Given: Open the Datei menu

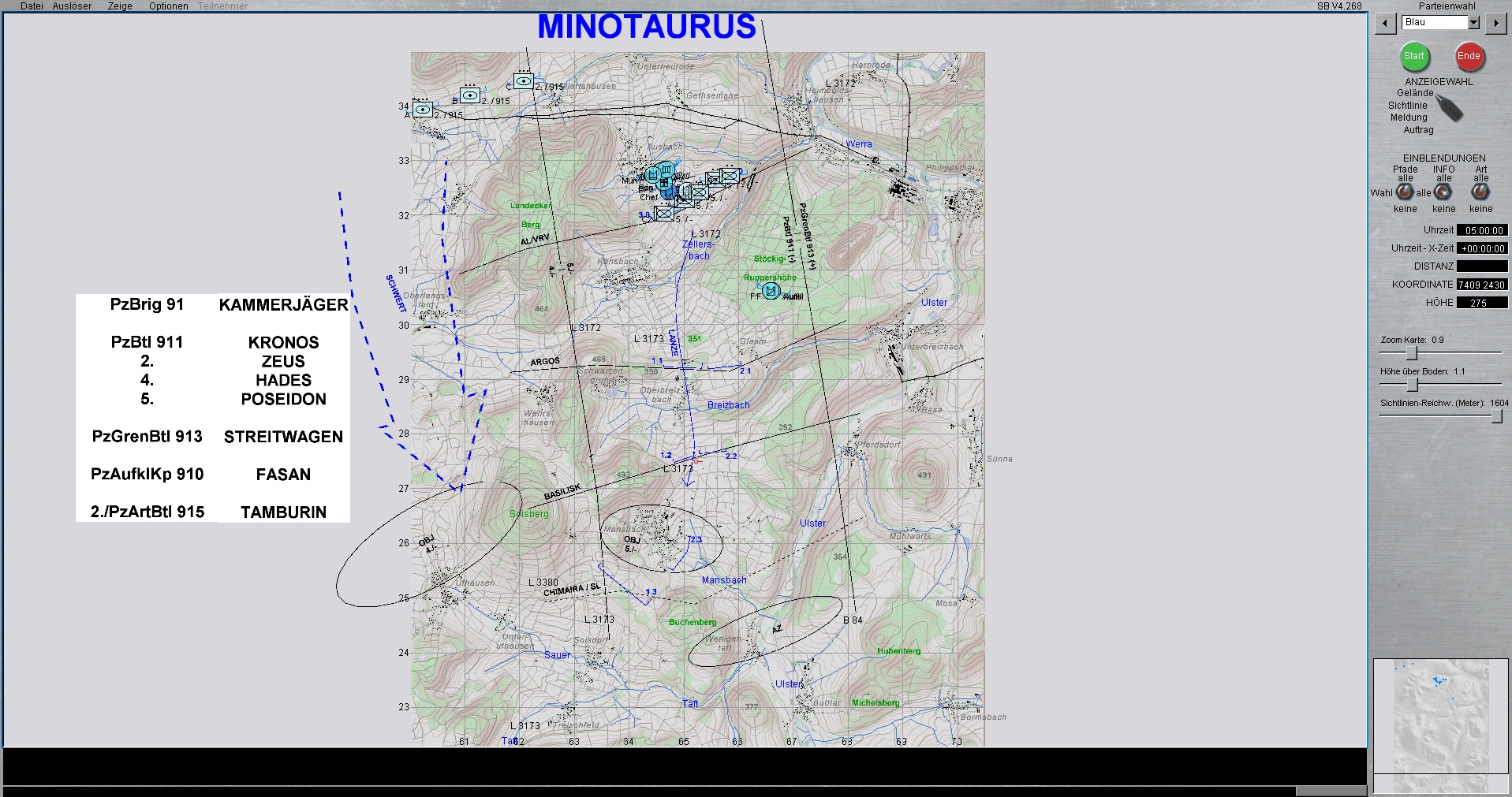Looking at the screenshot, I should coord(32,6).
